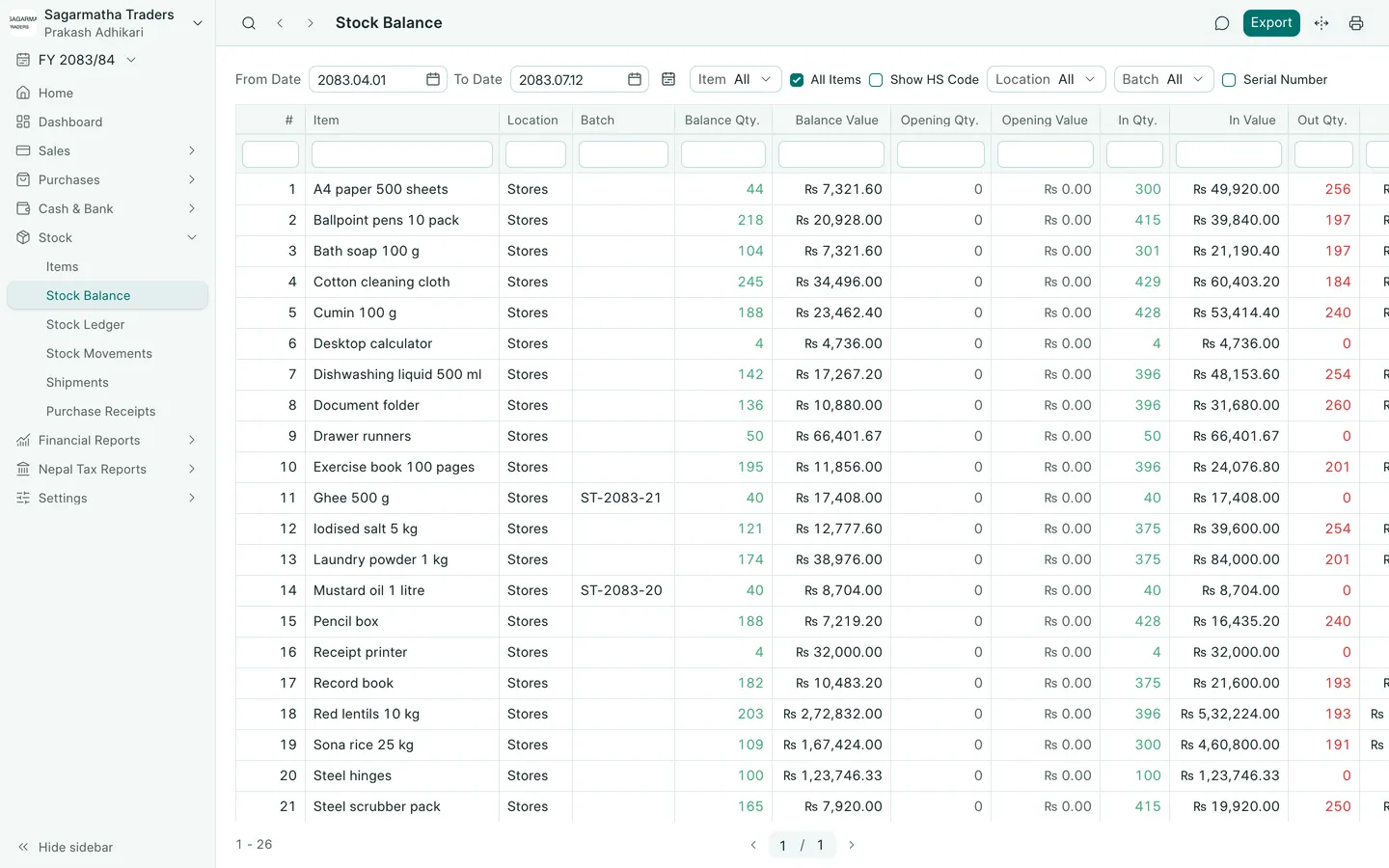Click the Purchases bag icon
This screenshot has width=1389, height=868.
(23, 179)
